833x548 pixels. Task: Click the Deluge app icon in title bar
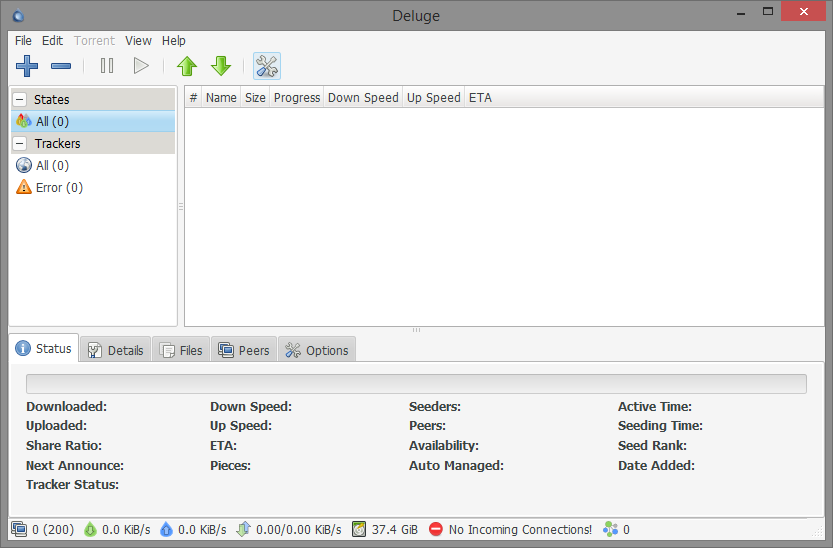18,15
